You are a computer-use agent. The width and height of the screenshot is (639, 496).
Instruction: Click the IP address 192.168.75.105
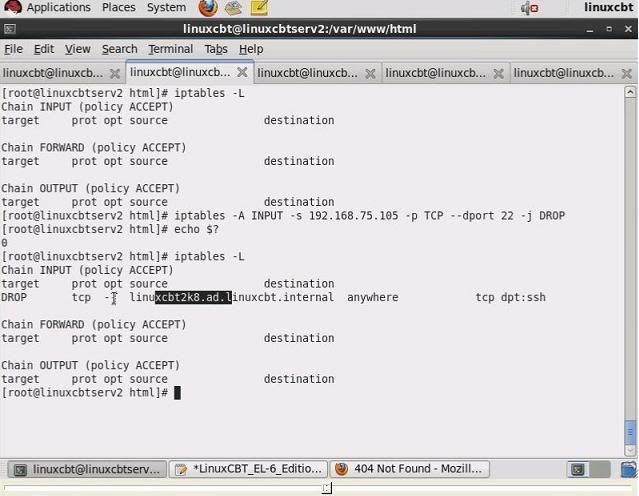click(x=353, y=216)
